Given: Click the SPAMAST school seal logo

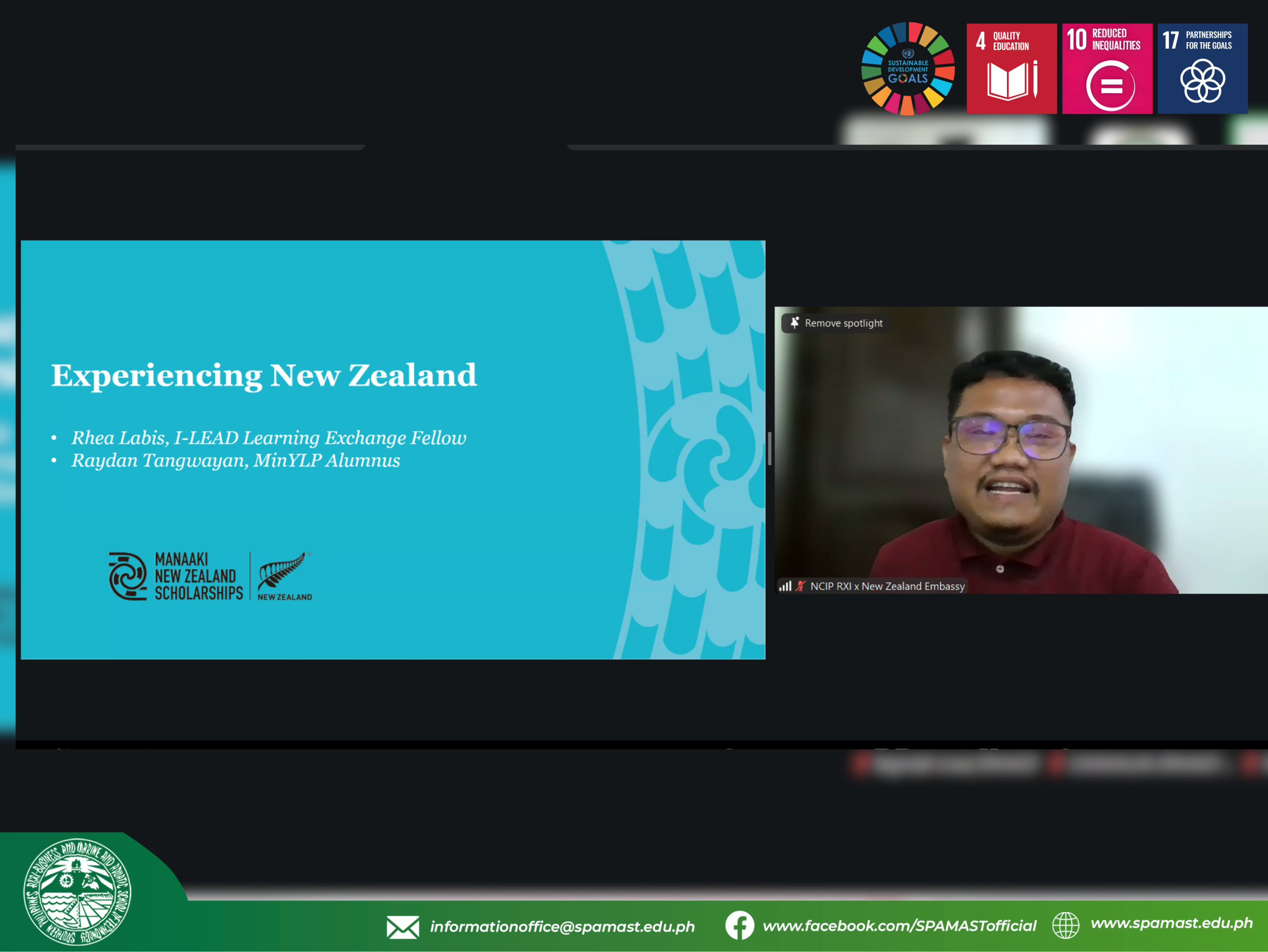Looking at the screenshot, I should (x=77, y=892).
